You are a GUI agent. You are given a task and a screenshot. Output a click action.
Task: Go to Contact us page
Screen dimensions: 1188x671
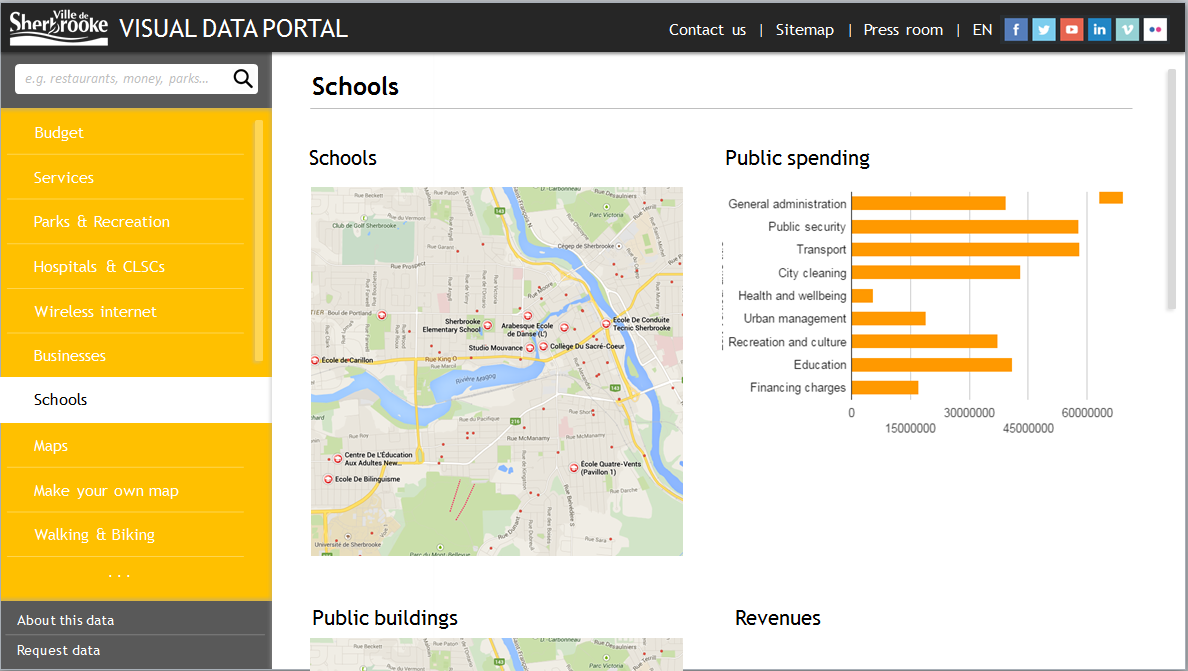707,30
